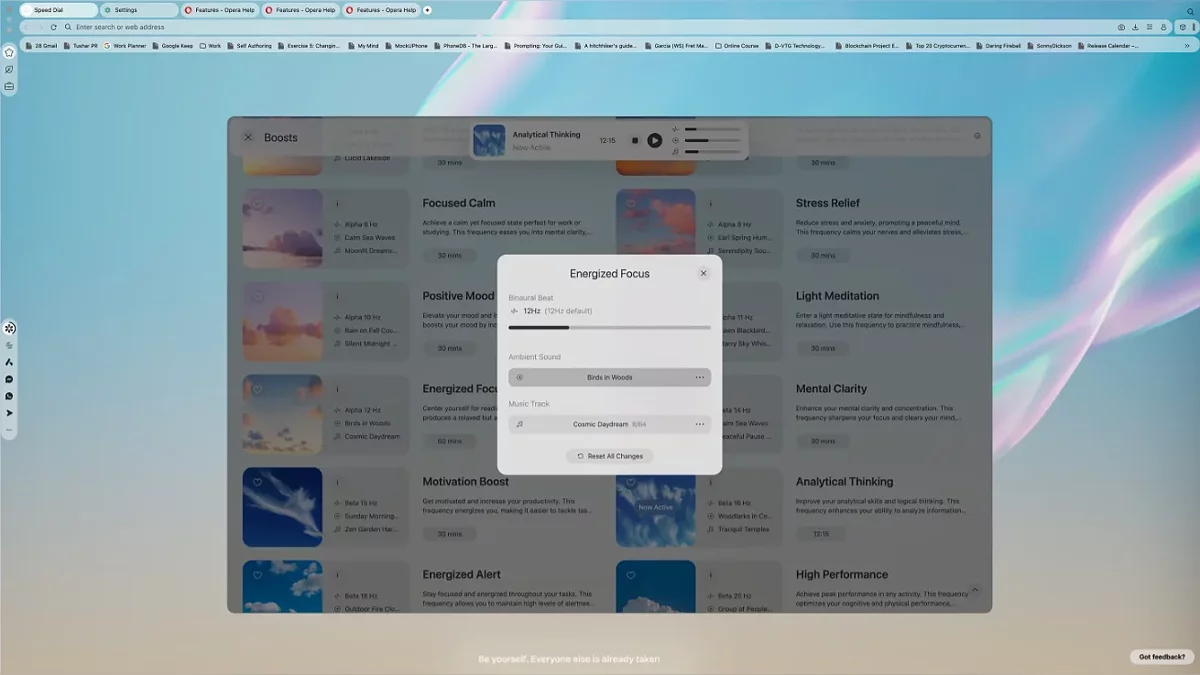The height and width of the screenshot is (675, 1200).
Task: Click Reset All Changes button
Action: (610, 456)
